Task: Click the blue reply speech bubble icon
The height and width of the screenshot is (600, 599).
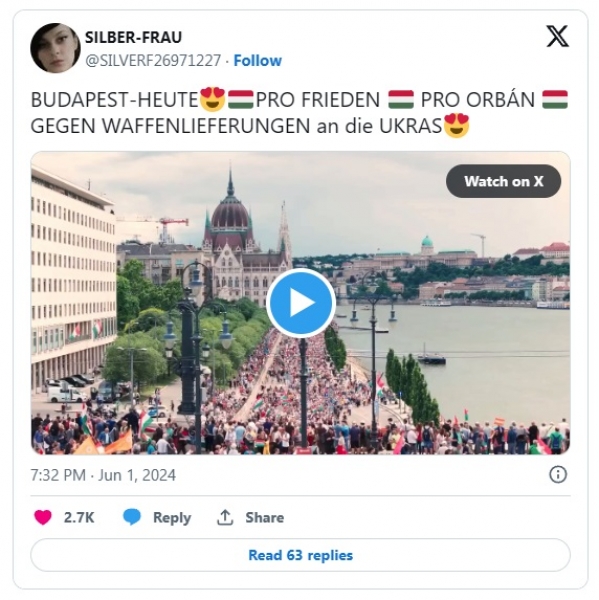Action: [x=132, y=517]
